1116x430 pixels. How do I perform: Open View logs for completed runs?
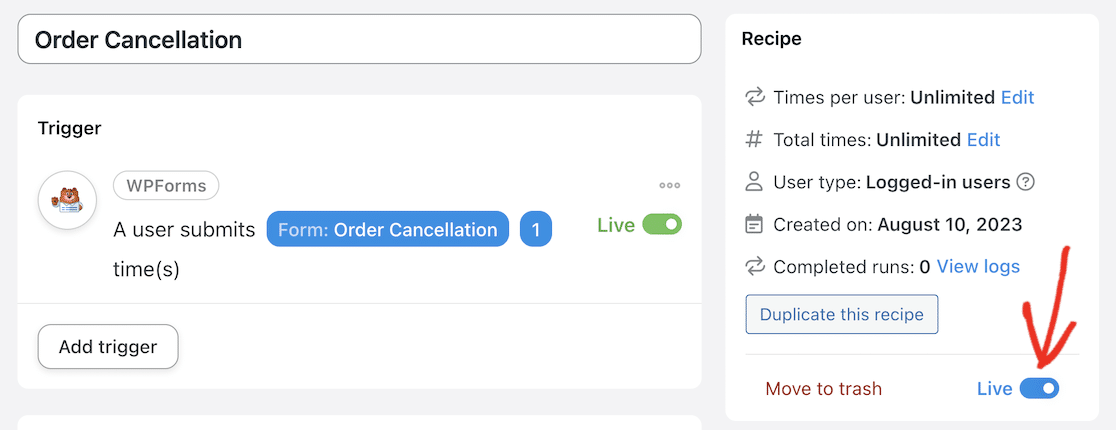[978, 266]
